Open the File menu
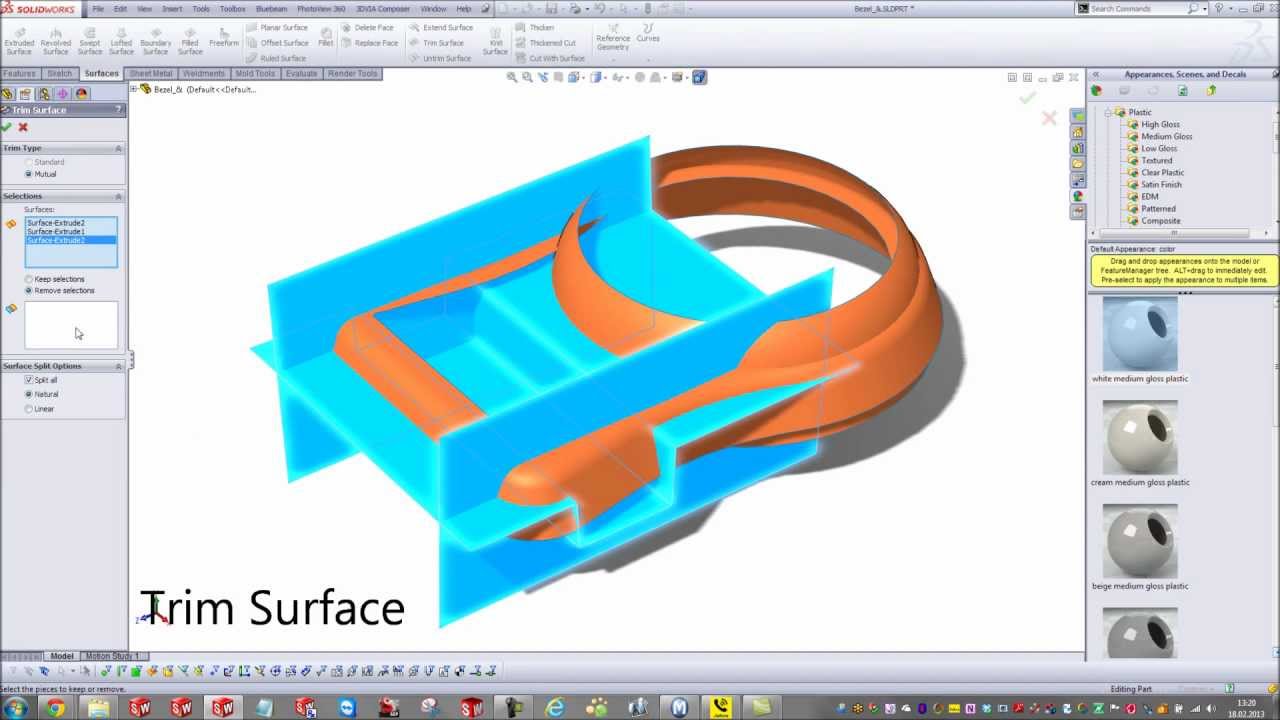 [98, 8]
